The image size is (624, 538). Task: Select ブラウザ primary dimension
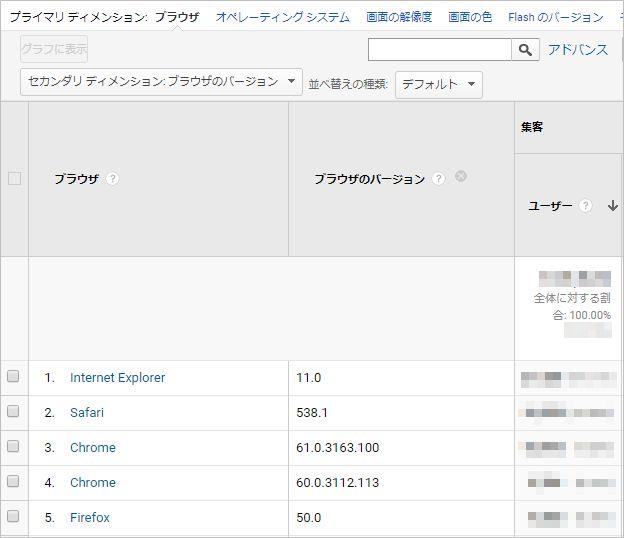coord(177,17)
